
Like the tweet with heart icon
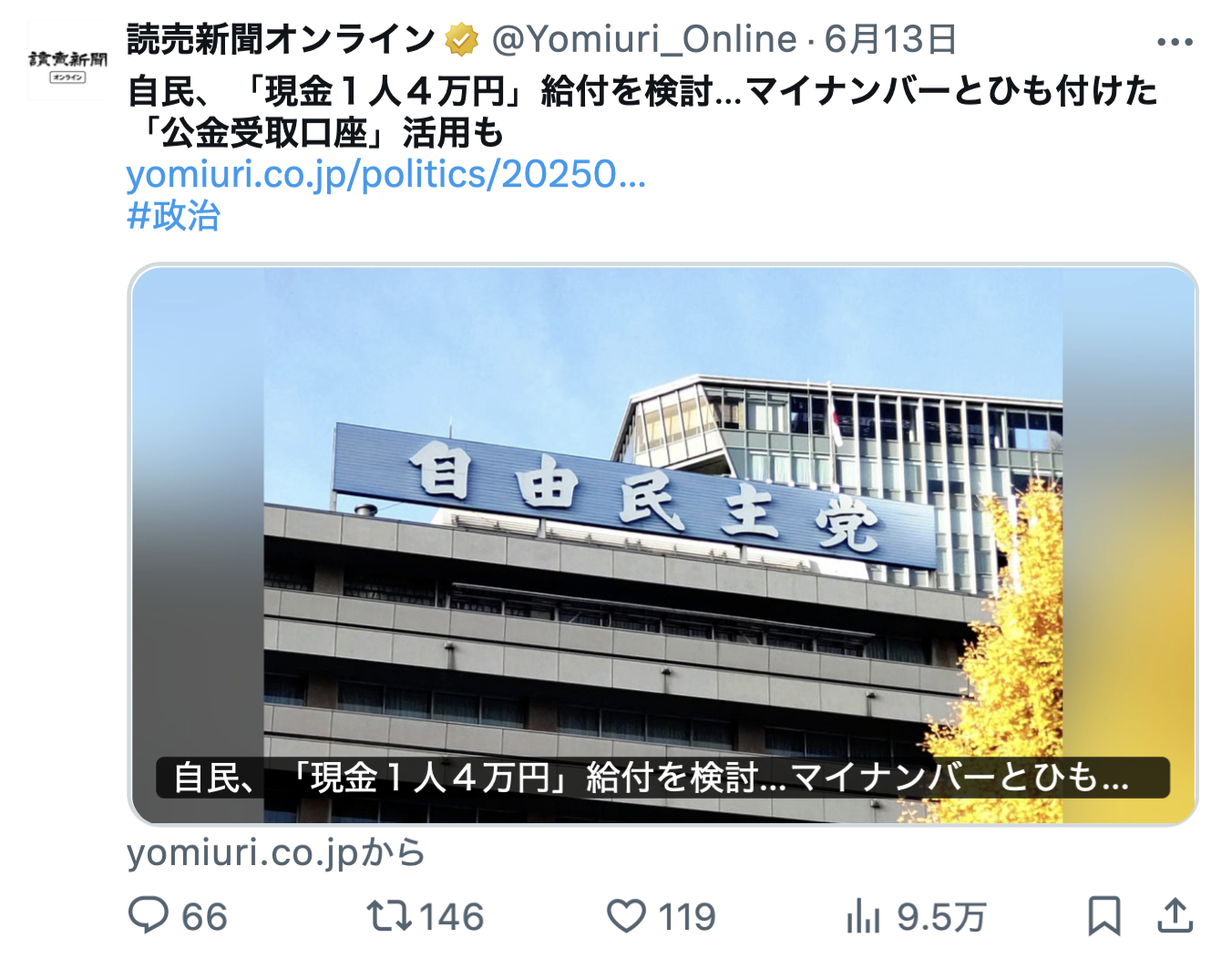coord(626,916)
